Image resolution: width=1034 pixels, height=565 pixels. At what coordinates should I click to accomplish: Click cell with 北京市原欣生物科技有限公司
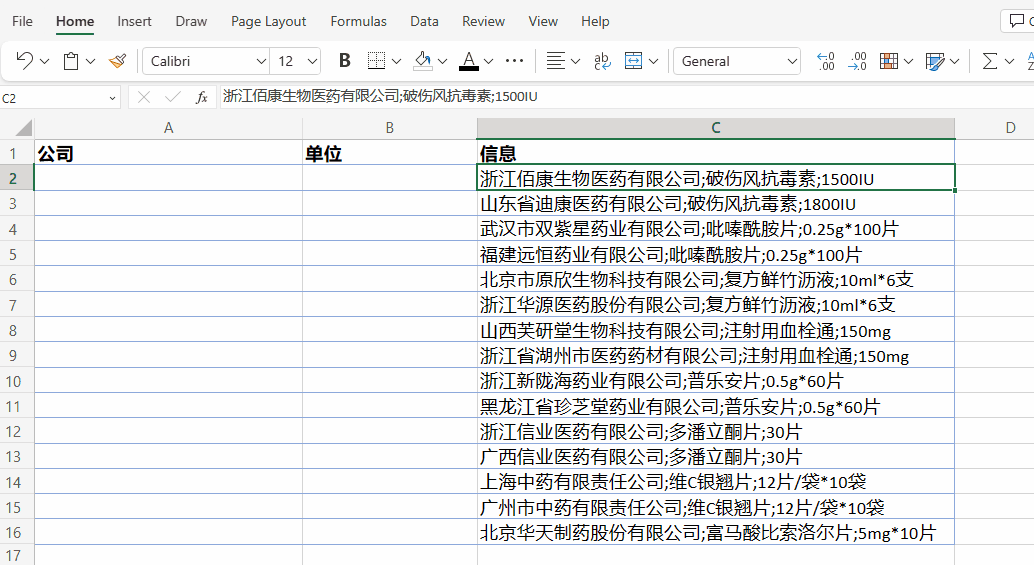click(x=715, y=280)
